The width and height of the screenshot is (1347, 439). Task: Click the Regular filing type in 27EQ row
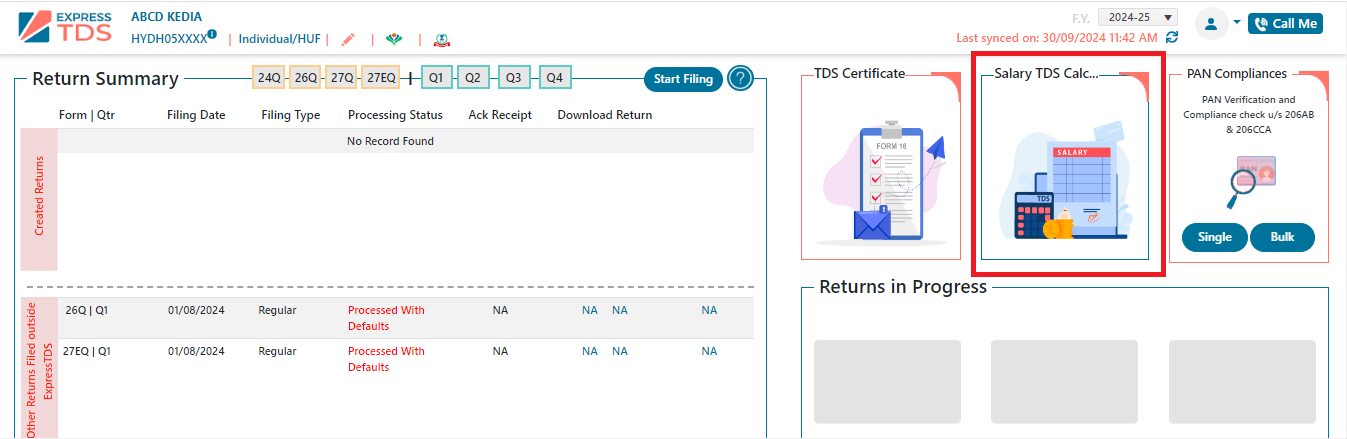tap(277, 351)
